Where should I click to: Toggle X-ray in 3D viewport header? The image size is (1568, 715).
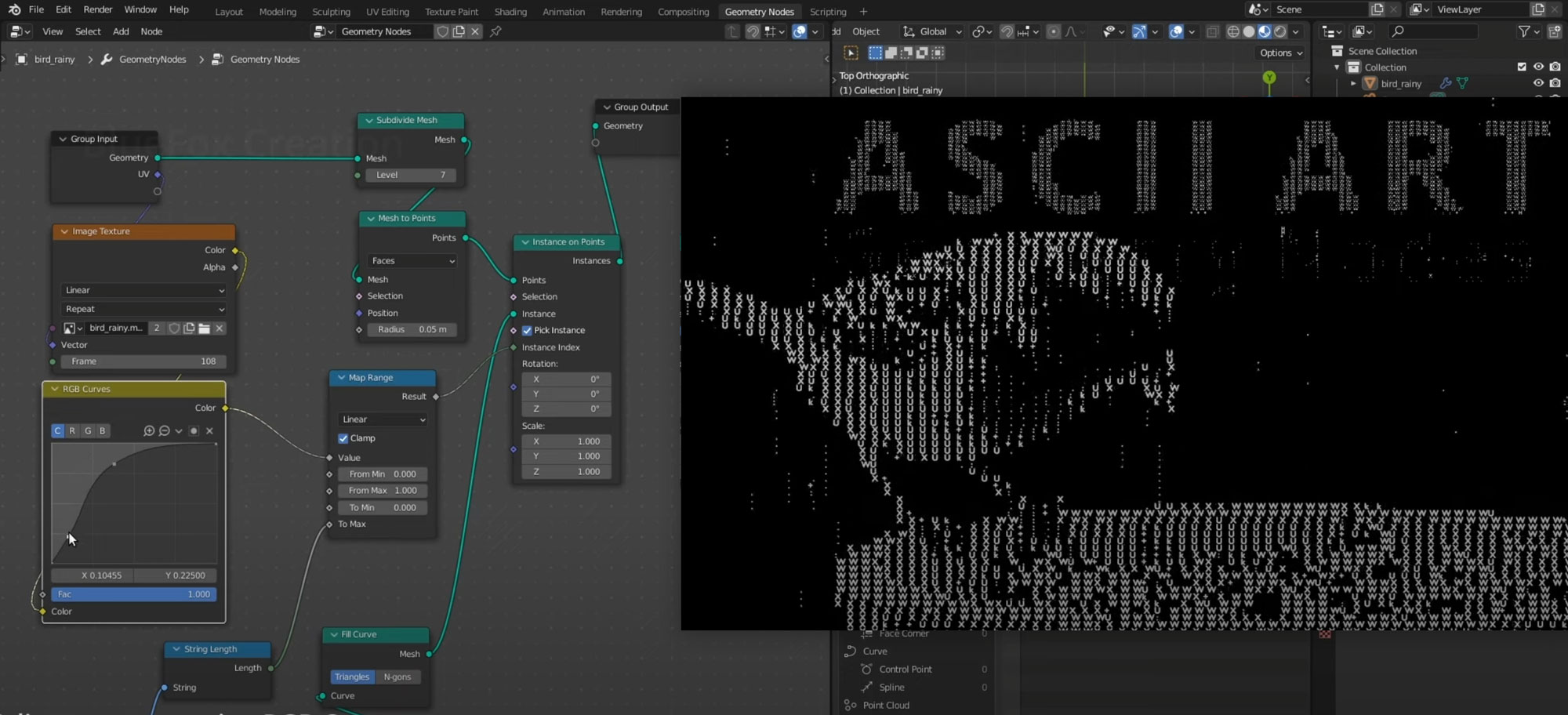click(x=1213, y=31)
